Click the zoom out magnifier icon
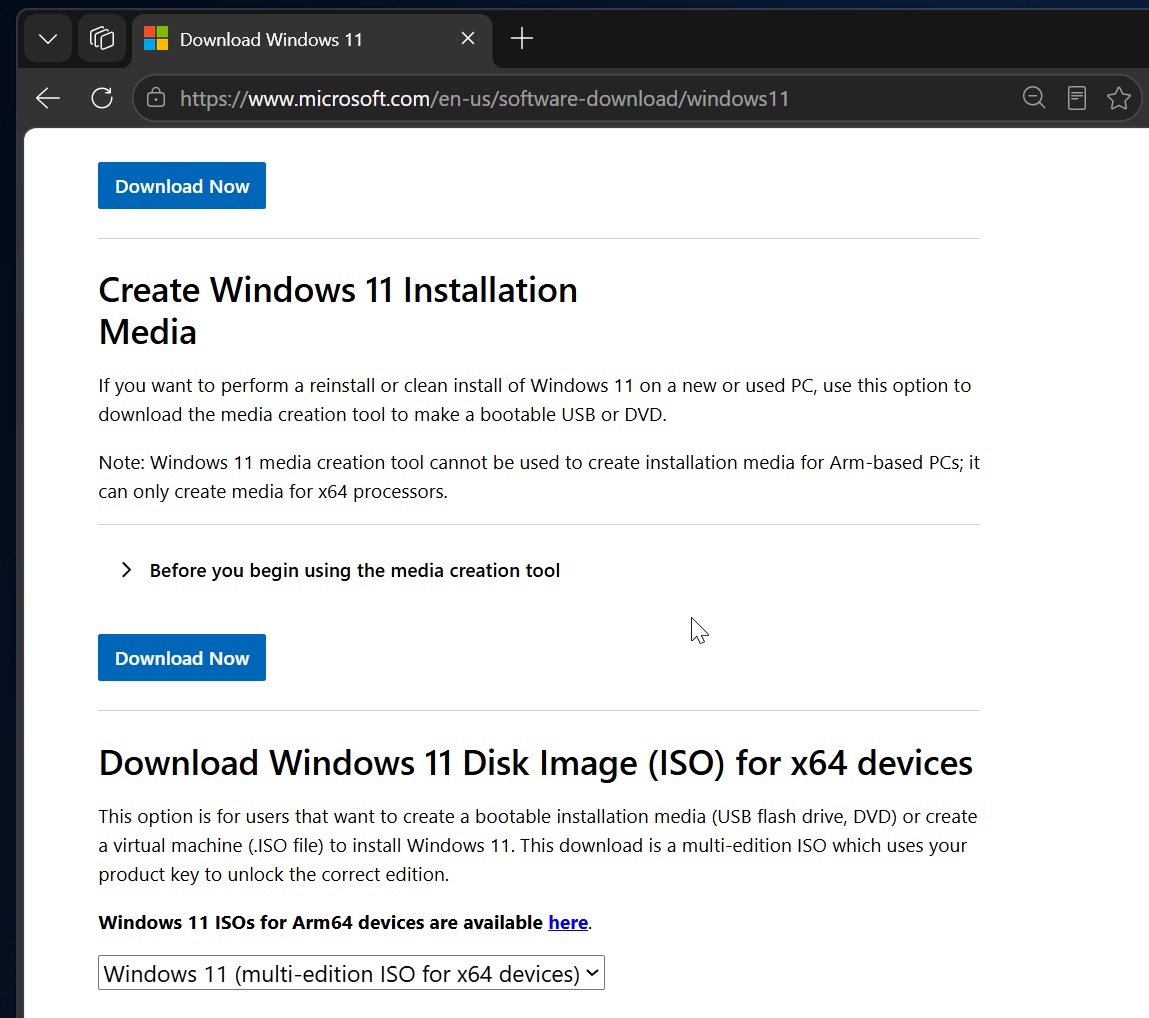1149x1018 pixels. [1034, 97]
